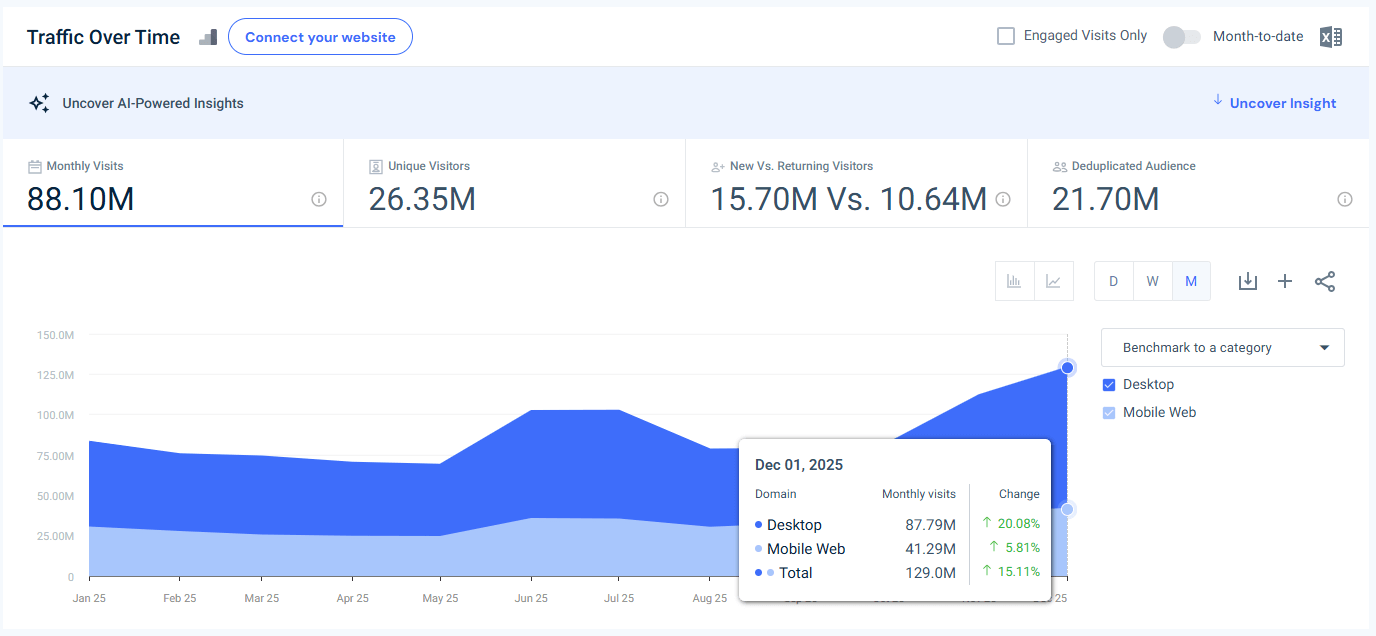Toggle Month-to-date view on
The width and height of the screenshot is (1376, 636).
(x=1181, y=36)
